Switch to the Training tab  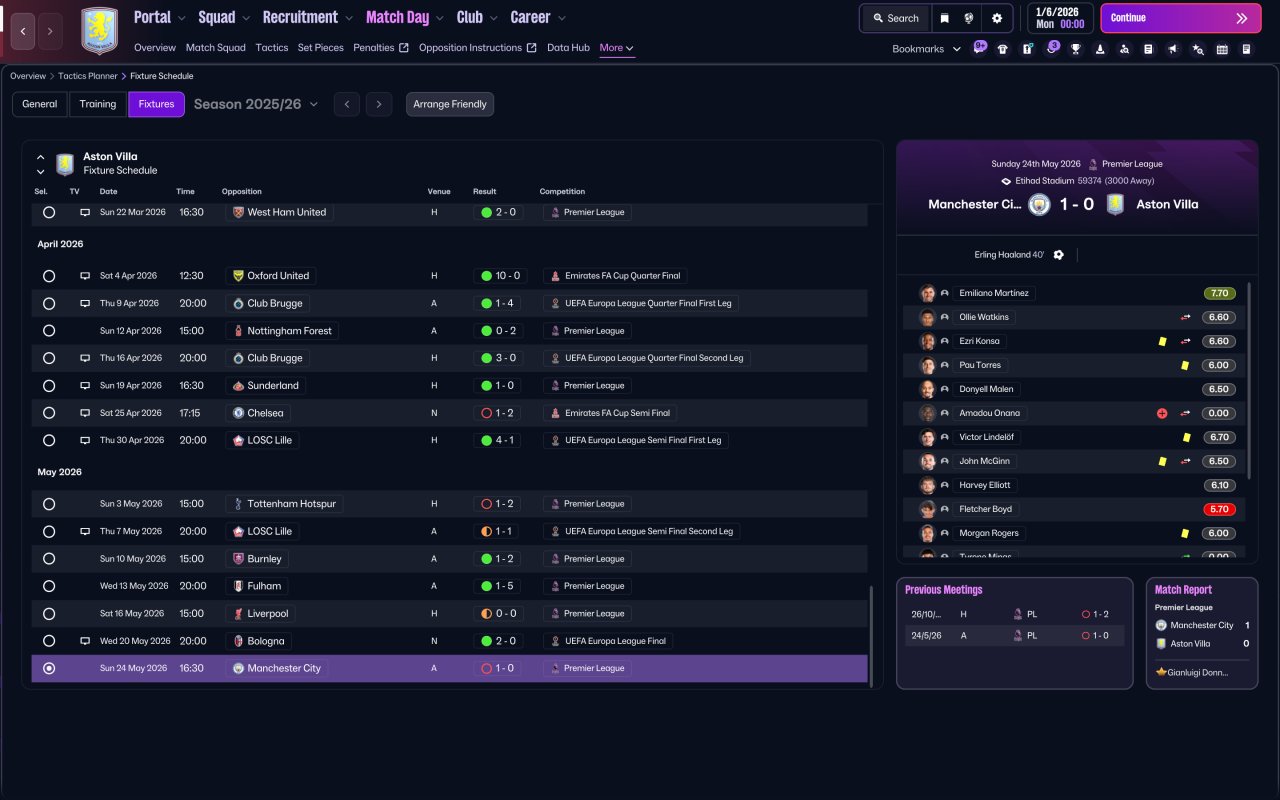tap(98, 104)
